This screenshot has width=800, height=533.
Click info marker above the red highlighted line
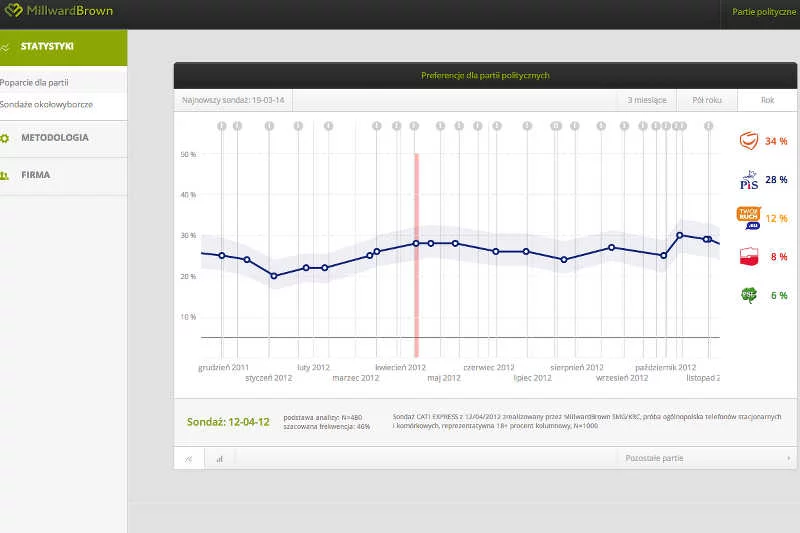pyautogui.click(x=414, y=126)
